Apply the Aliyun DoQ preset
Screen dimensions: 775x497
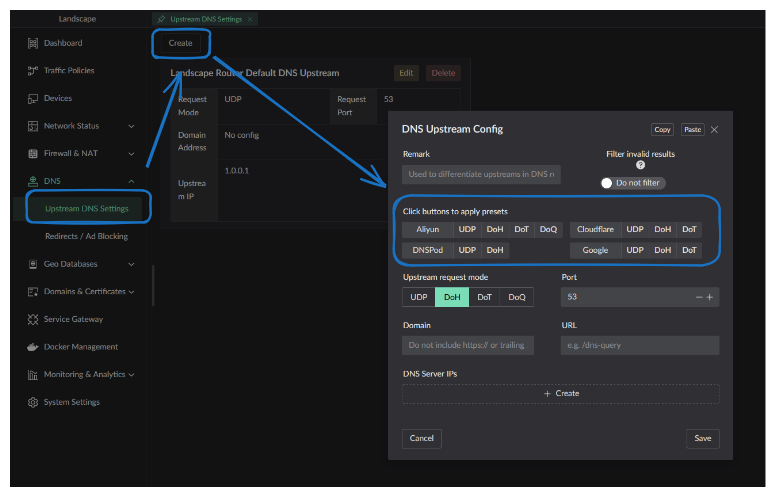548,230
